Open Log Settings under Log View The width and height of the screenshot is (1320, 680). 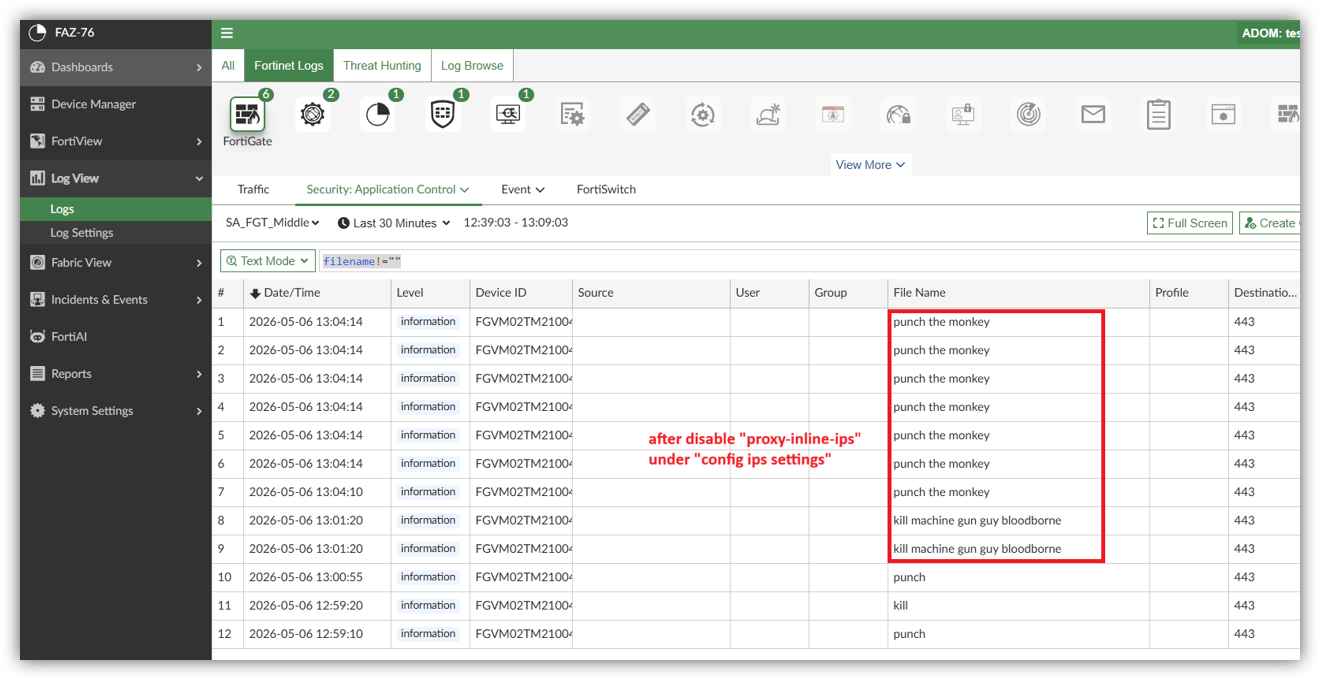116,233
